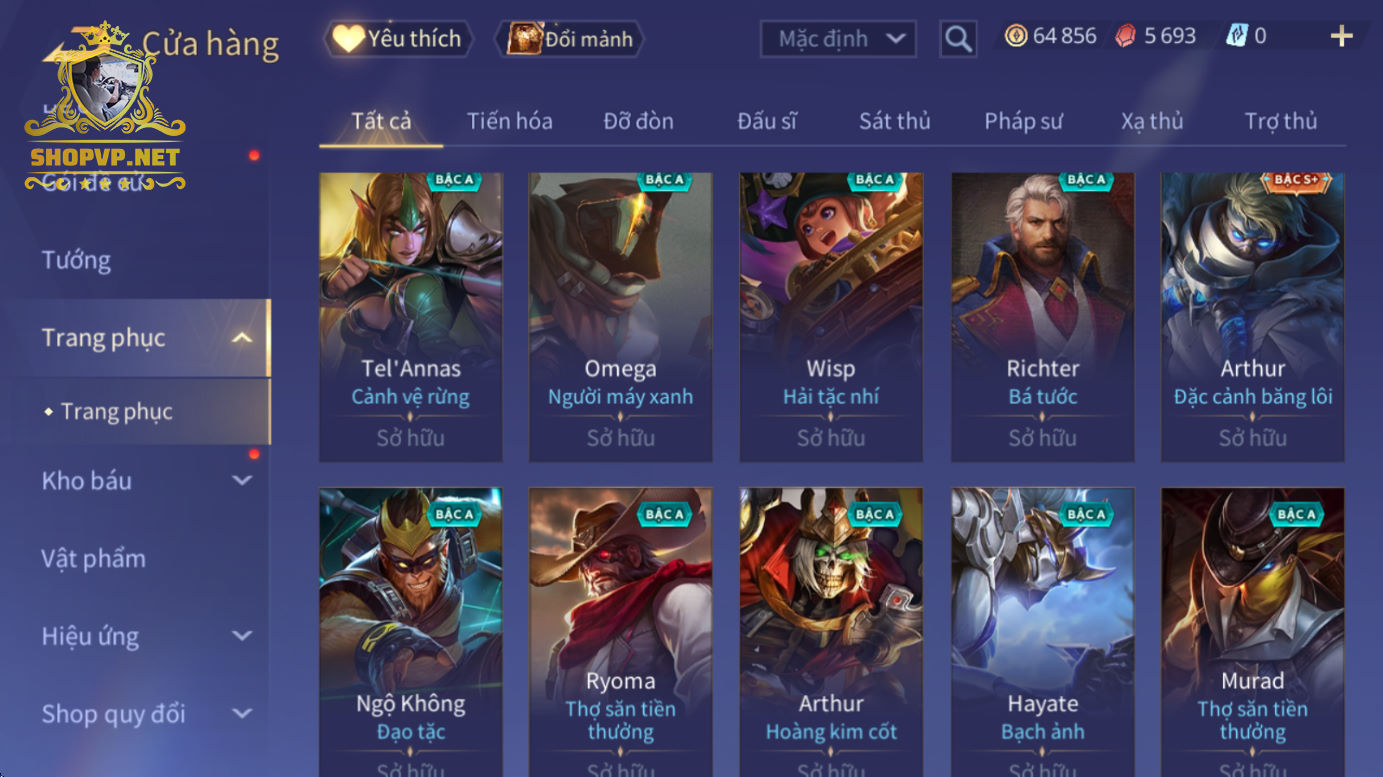Switch to the Sát thủ tab
Screen dimensions: 1383x777
(894, 121)
